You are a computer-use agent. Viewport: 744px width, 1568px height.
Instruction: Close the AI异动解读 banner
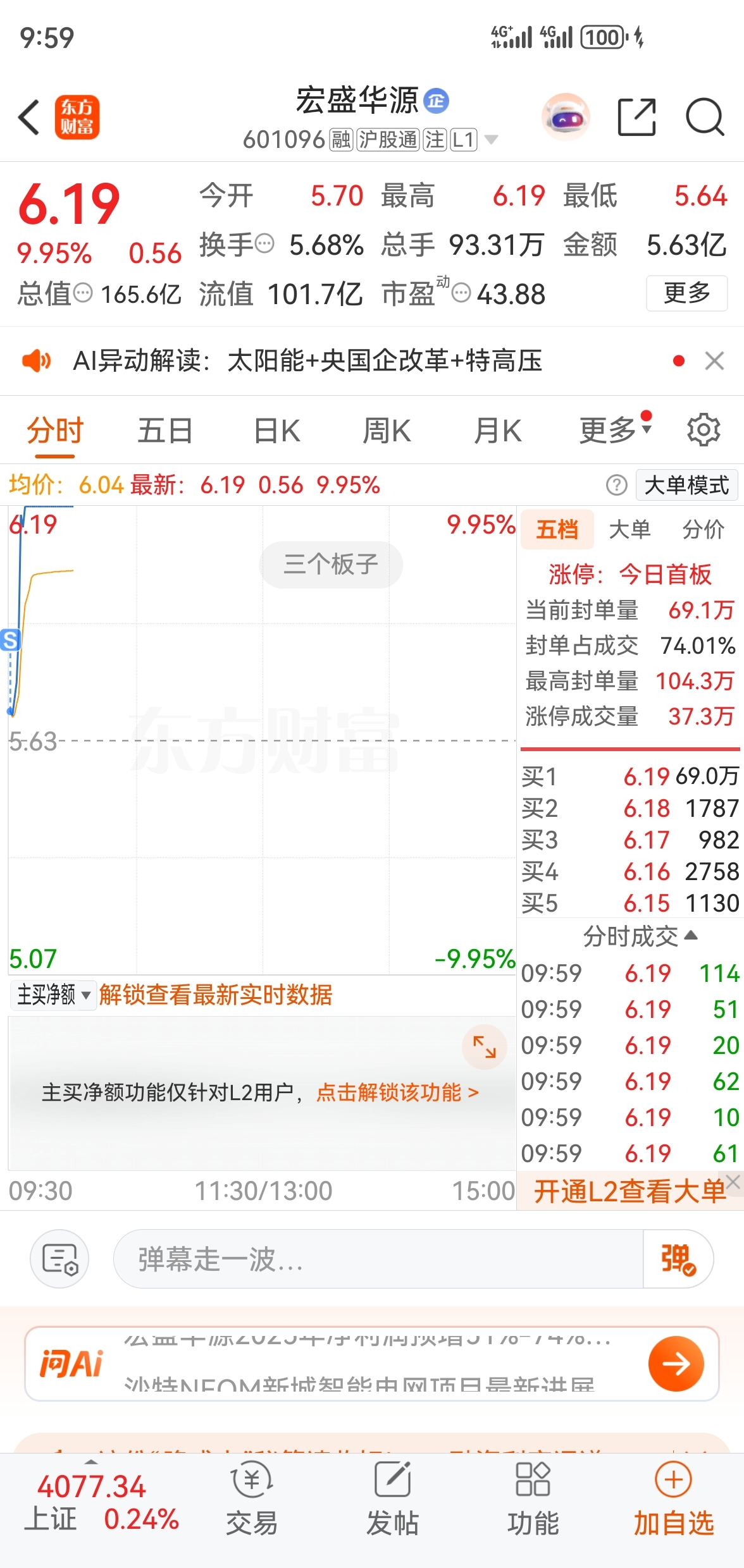pos(714,361)
